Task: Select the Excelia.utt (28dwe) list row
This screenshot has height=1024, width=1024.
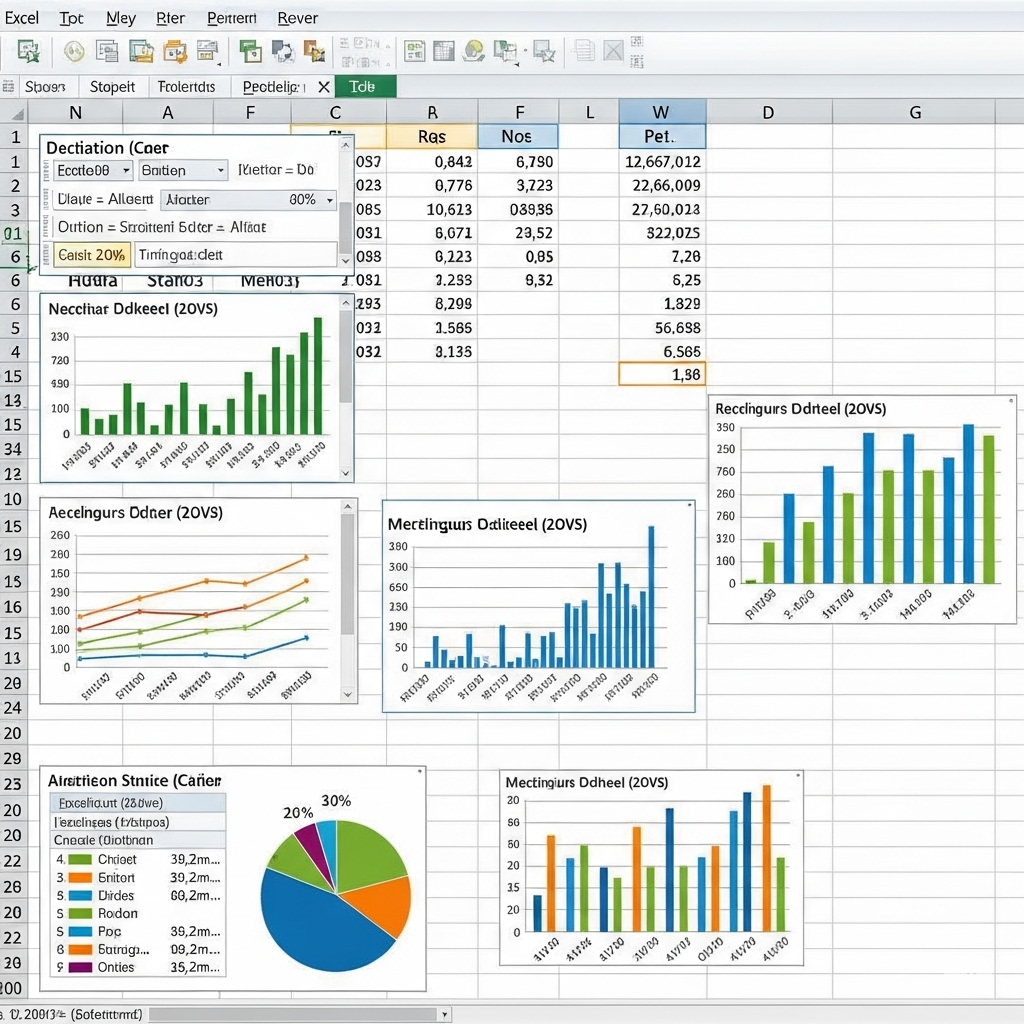Action: (x=138, y=803)
